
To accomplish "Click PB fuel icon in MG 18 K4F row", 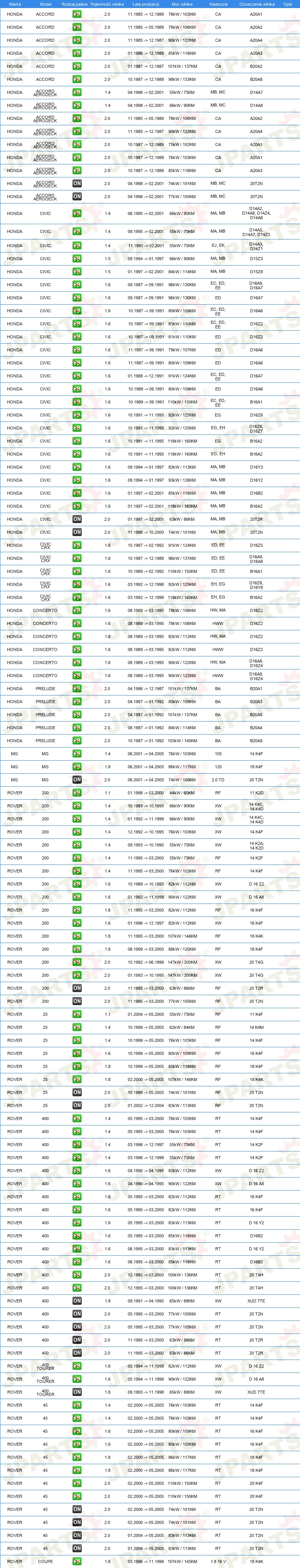I will click(x=77, y=767).
